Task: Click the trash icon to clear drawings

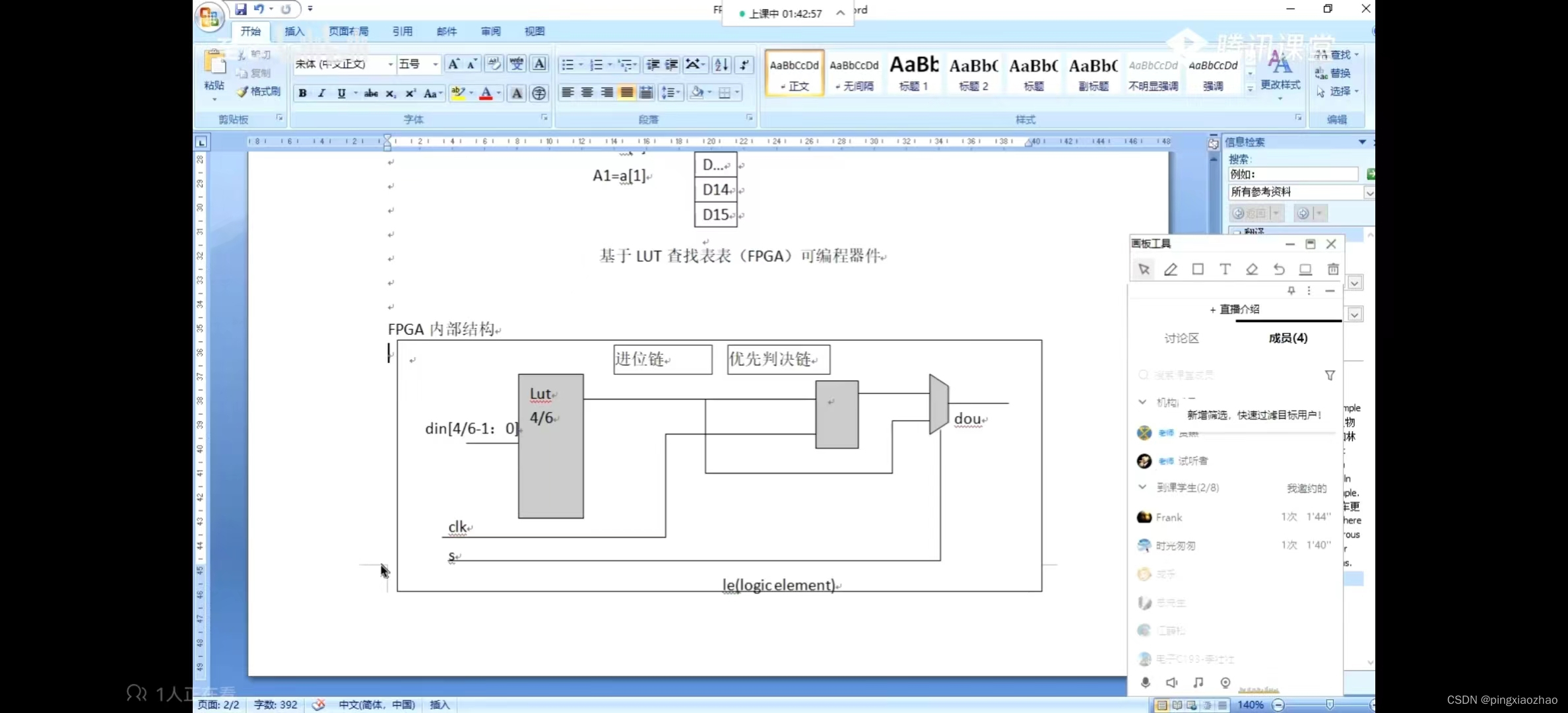Action: coord(1333,269)
